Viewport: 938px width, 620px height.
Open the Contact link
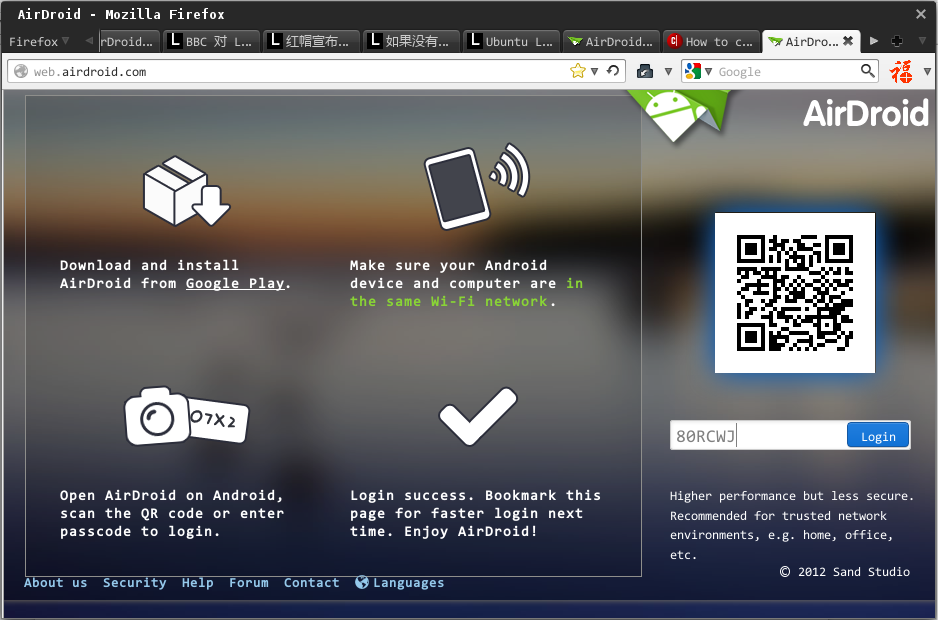tap(311, 582)
